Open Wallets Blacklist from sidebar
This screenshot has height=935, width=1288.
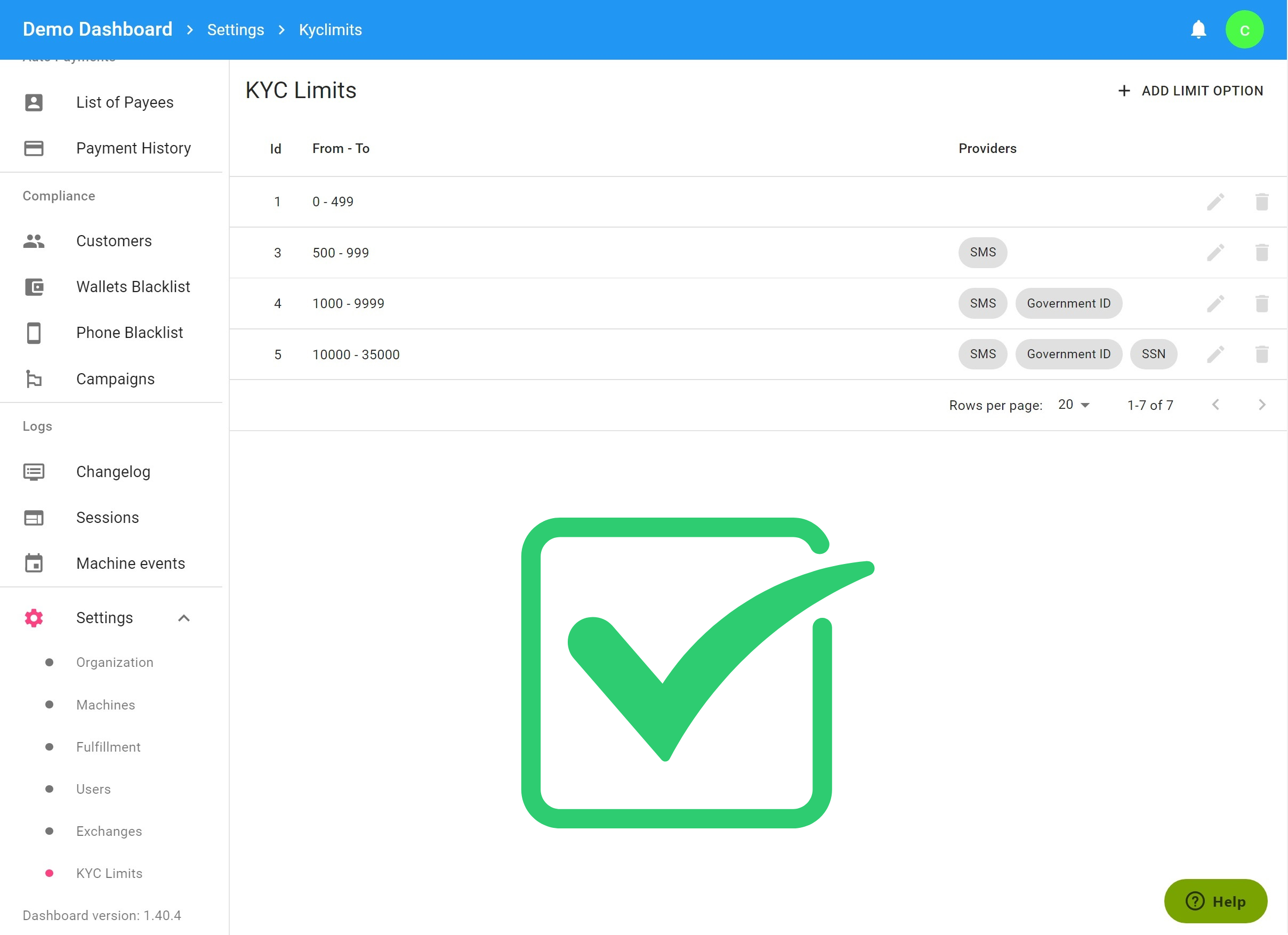click(x=133, y=287)
